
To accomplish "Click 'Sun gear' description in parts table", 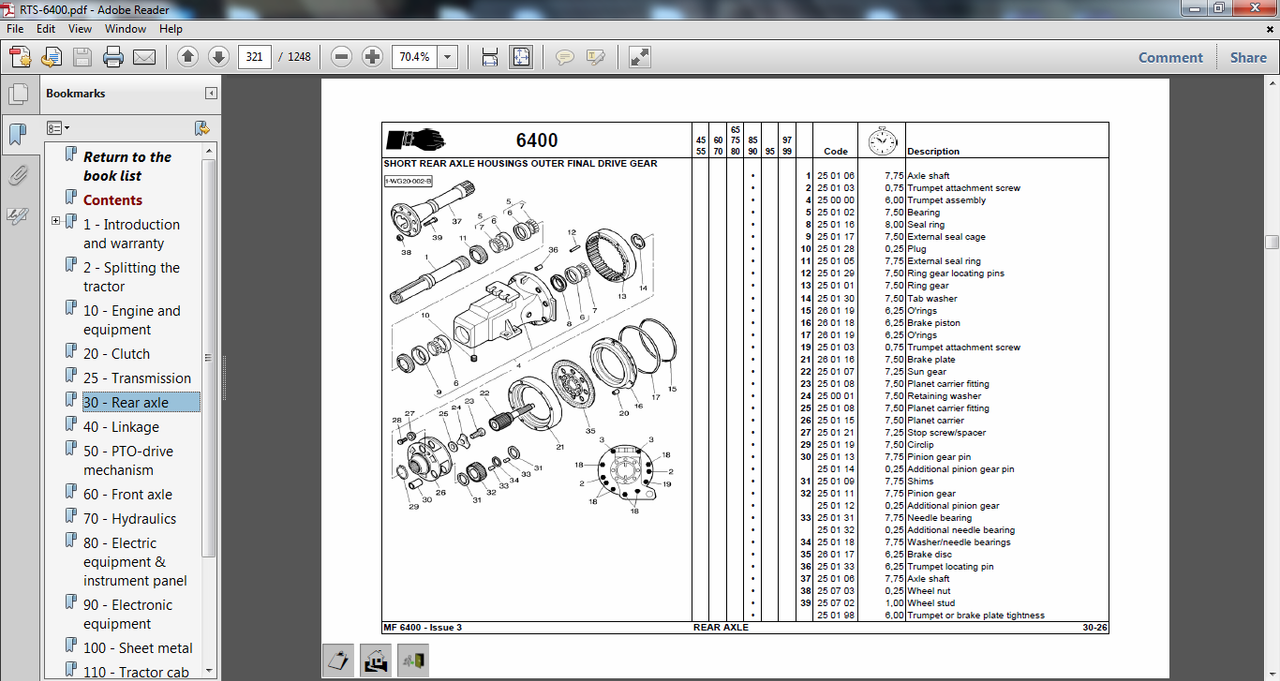I will (x=926, y=372).
